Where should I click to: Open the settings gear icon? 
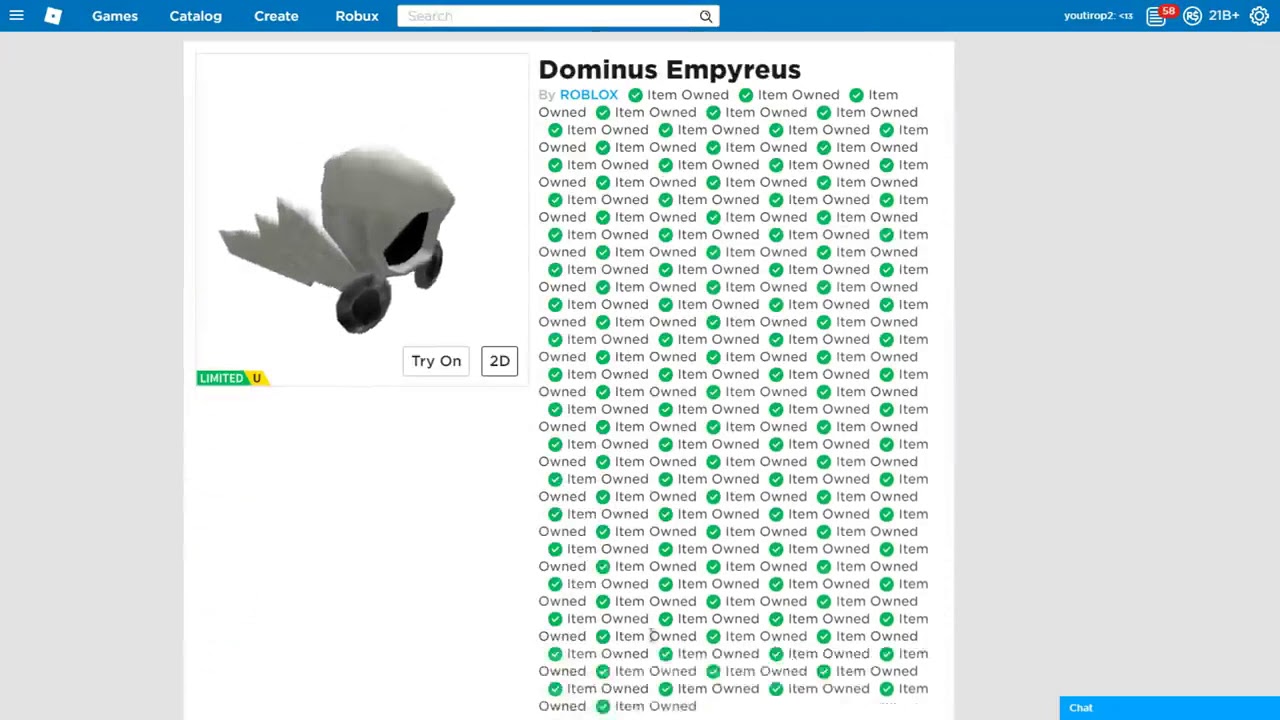[1259, 16]
